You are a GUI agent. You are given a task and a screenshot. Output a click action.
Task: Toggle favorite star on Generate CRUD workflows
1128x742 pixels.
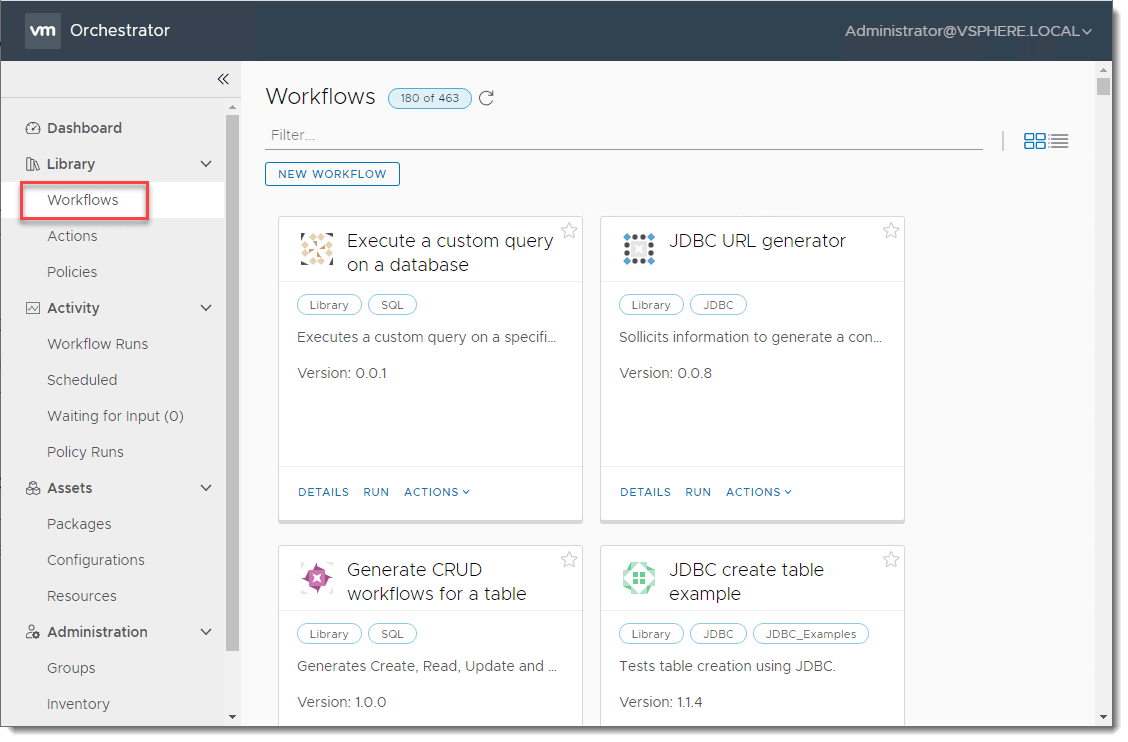pos(569,560)
